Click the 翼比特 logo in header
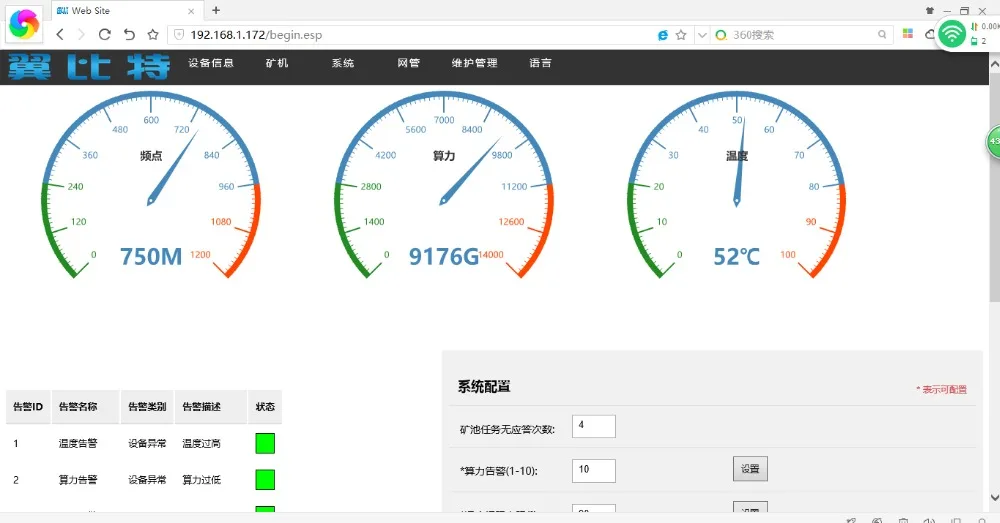The height and width of the screenshot is (523, 1000). [x=89, y=67]
